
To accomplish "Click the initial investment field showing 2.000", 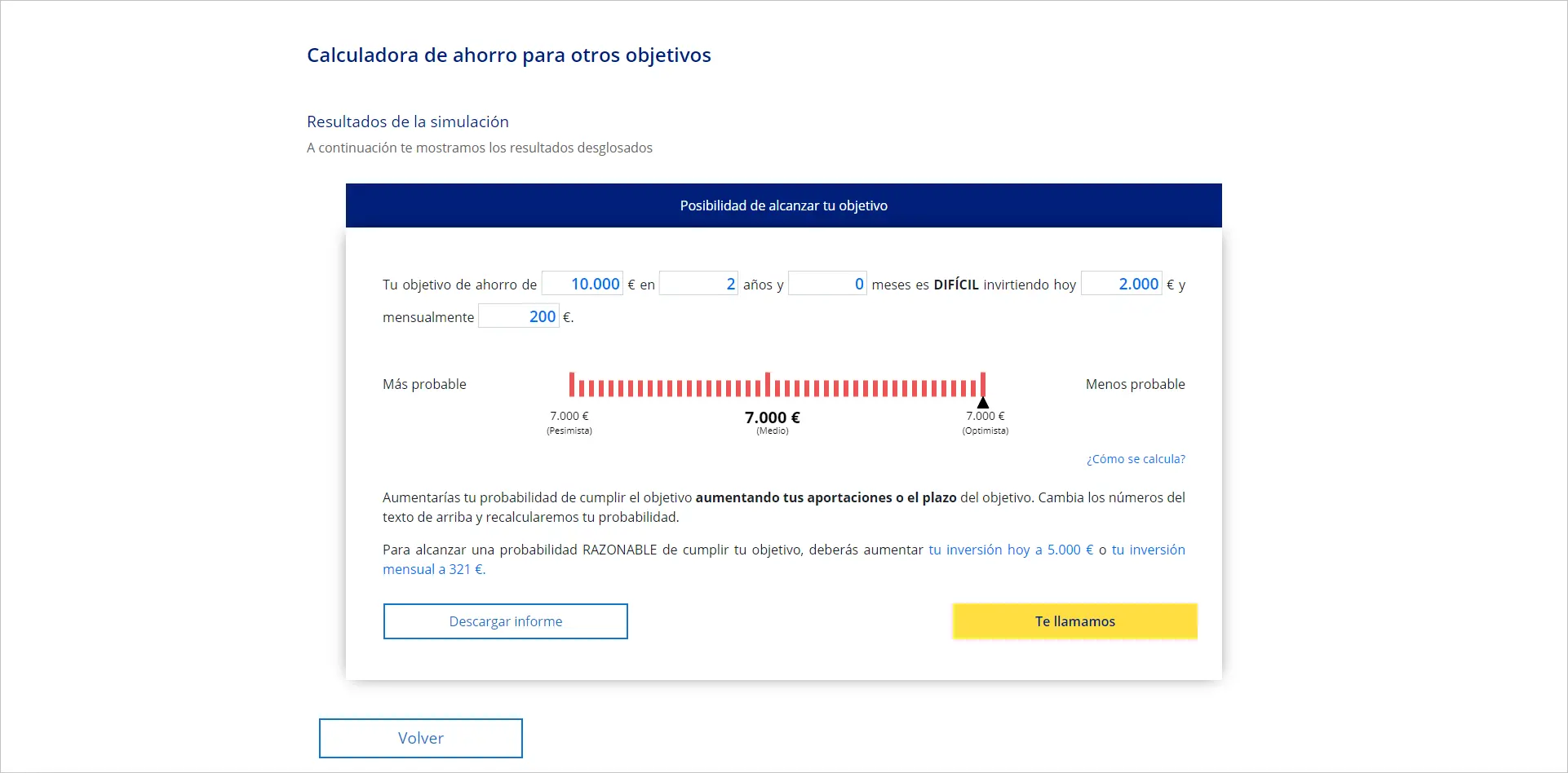I will coord(1121,284).
